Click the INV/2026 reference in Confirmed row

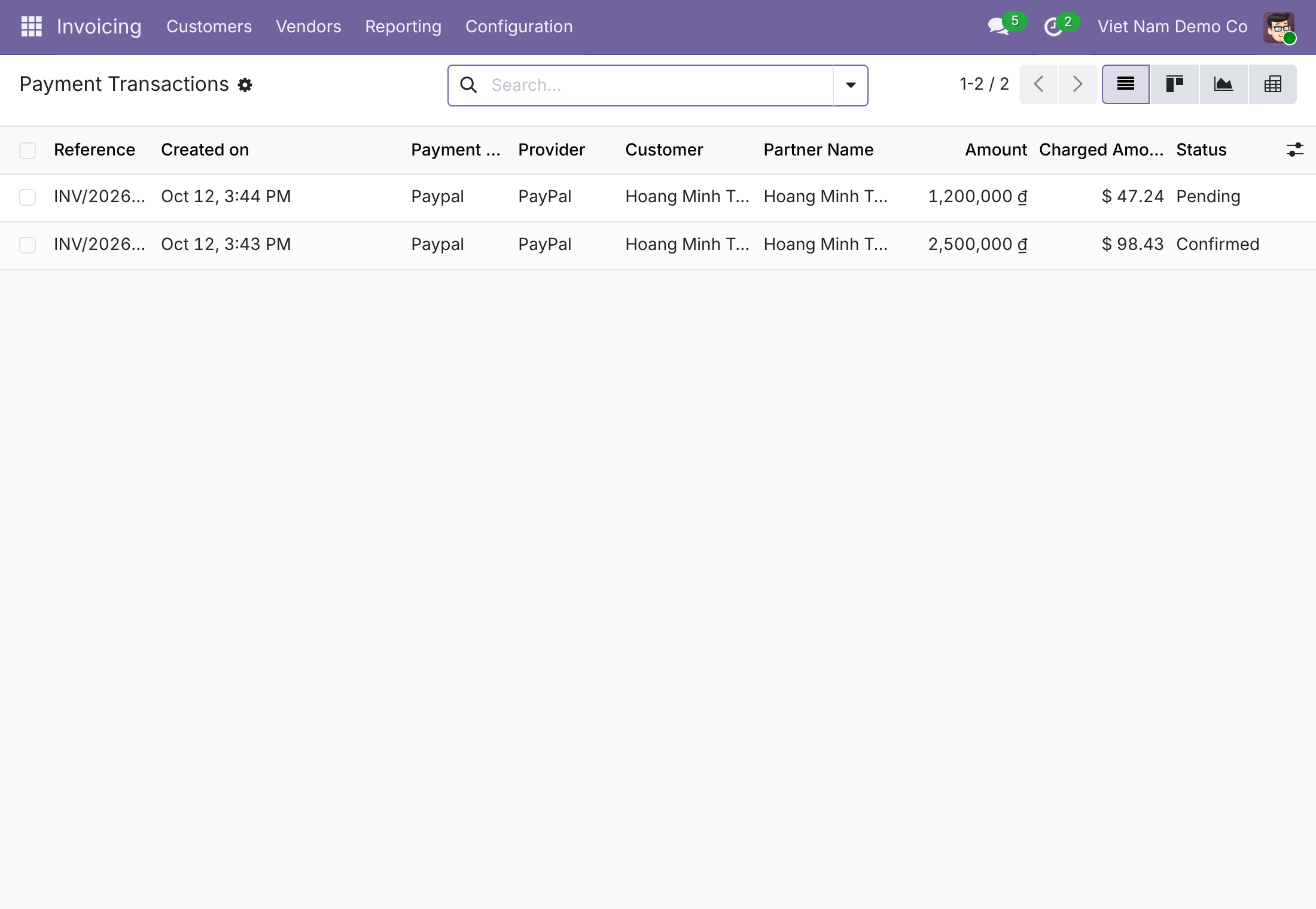coord(99,245)
